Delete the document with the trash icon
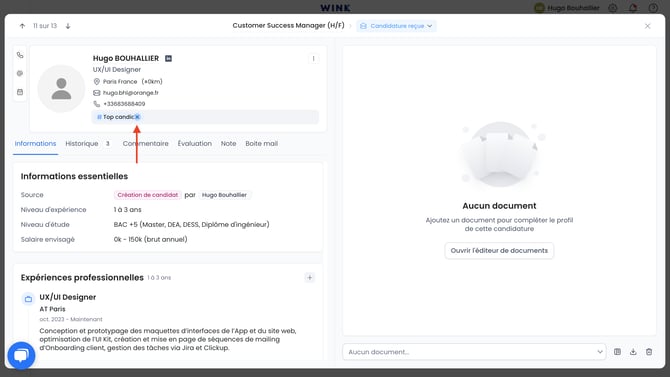Image resolution: width=670 pixels, height=377 pixels. pos(649,352)
